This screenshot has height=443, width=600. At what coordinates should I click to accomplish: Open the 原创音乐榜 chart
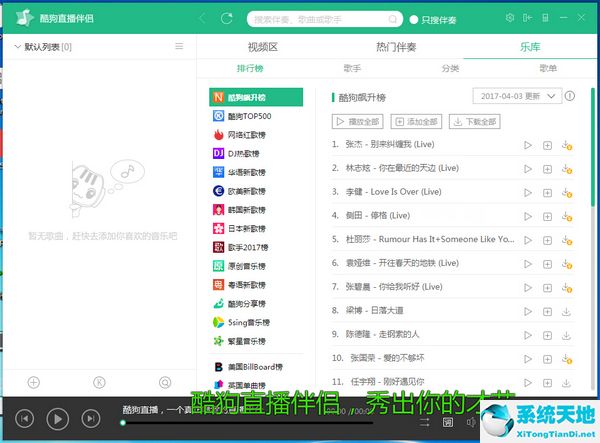[x=256, y=266]
